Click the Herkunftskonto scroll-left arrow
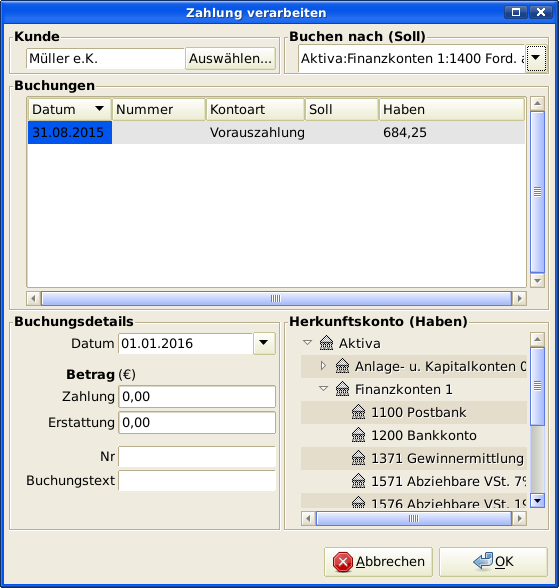The width and height of the screenshot is (559, 588). 308,519
